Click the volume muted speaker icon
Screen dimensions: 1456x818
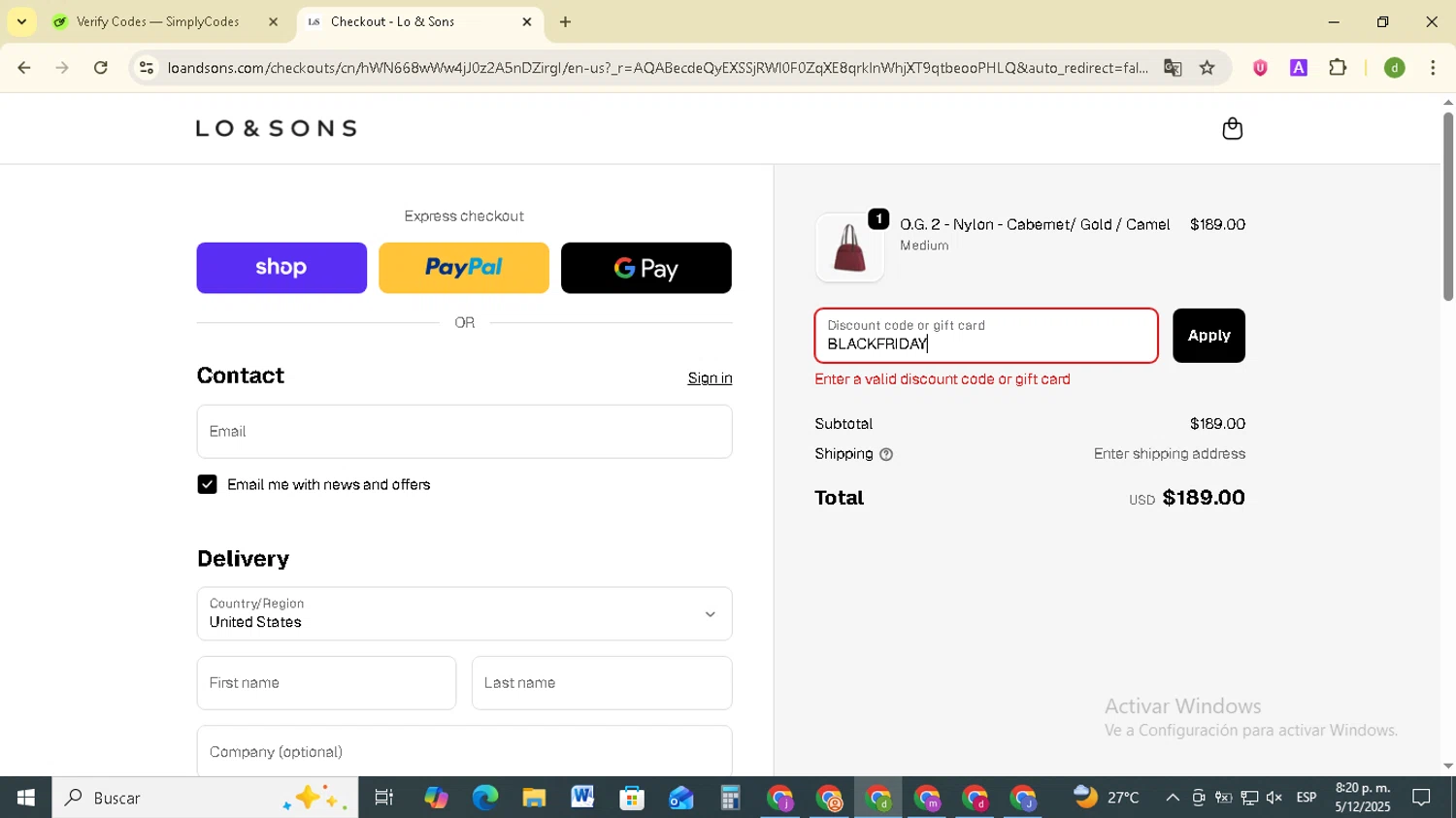point(1274,798)
